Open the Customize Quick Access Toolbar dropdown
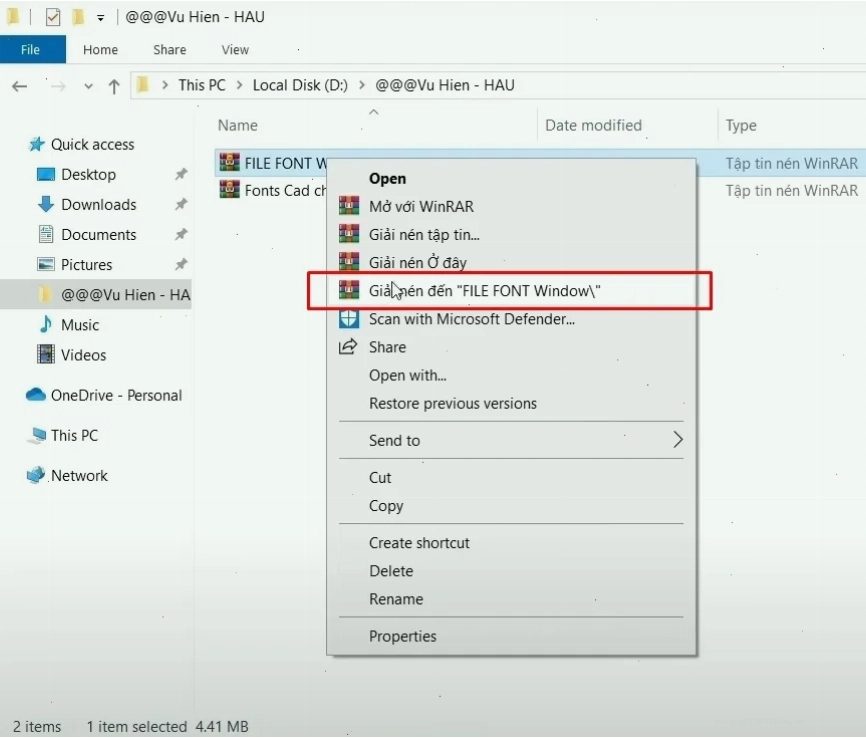The image size is (866, 738). [101, 18]
